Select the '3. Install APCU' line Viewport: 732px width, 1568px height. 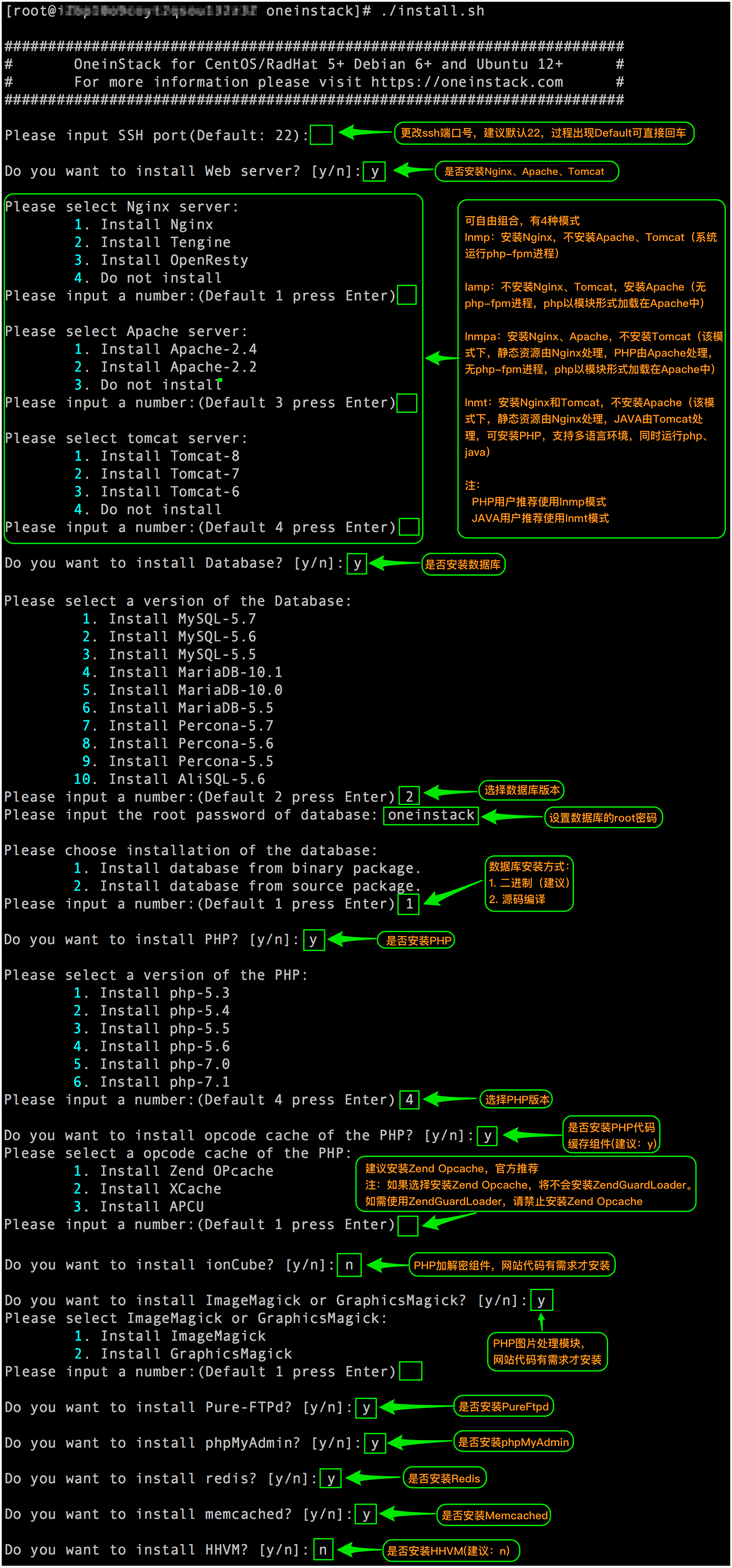pyautogui.click(x=139, y=1207)
